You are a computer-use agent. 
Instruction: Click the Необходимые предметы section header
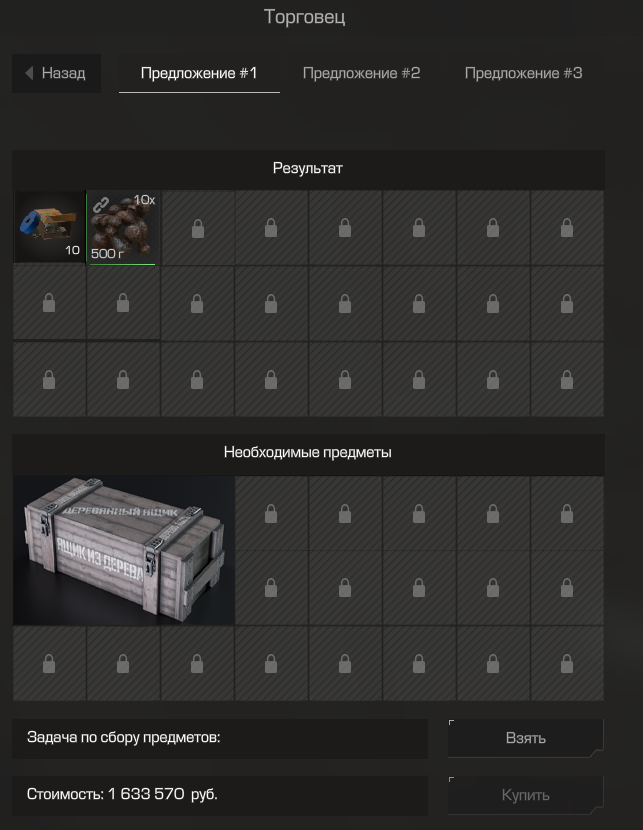[x=308, y=453]
